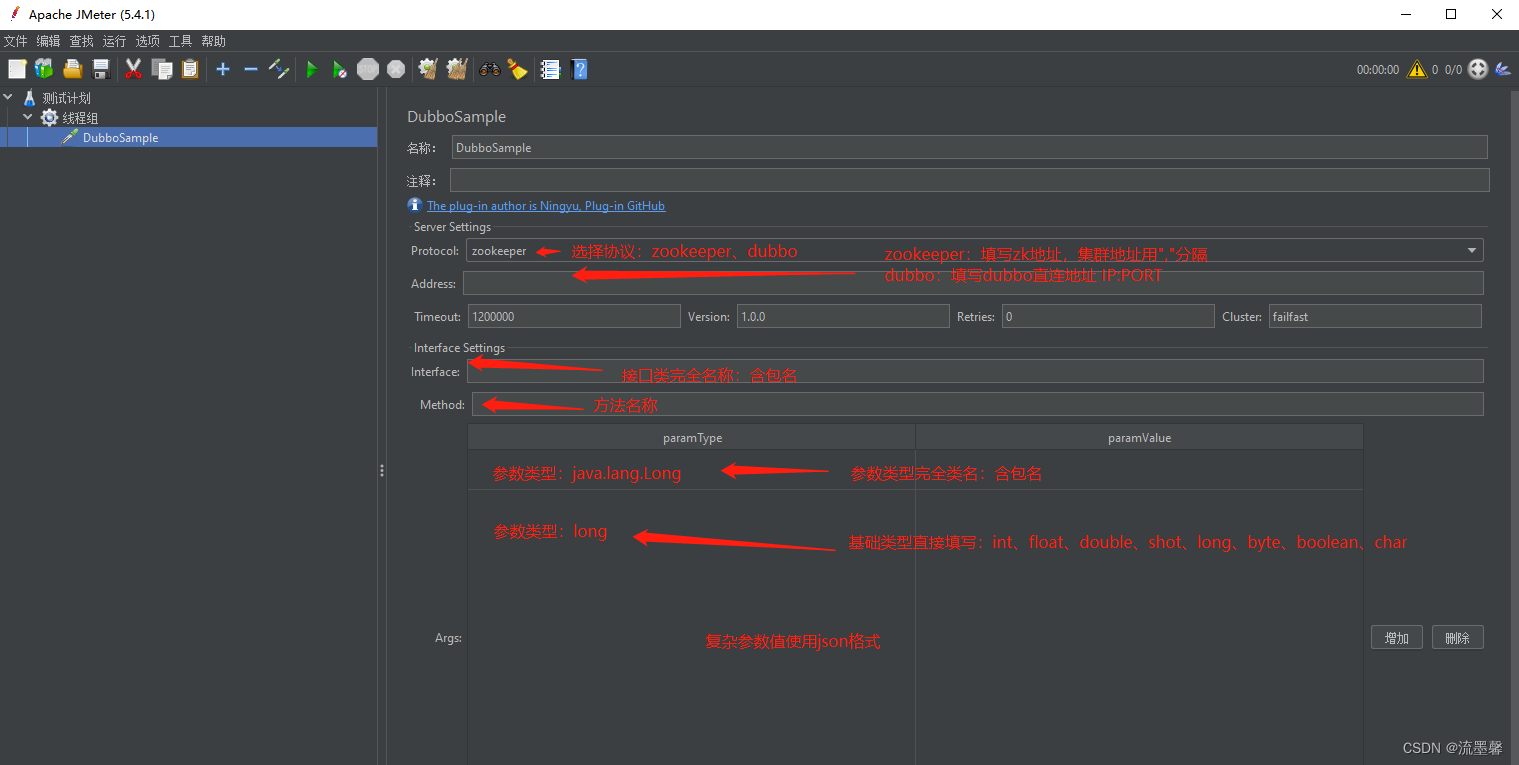Focus the Interface input field

pyautogui.click(x=975, y=371)
